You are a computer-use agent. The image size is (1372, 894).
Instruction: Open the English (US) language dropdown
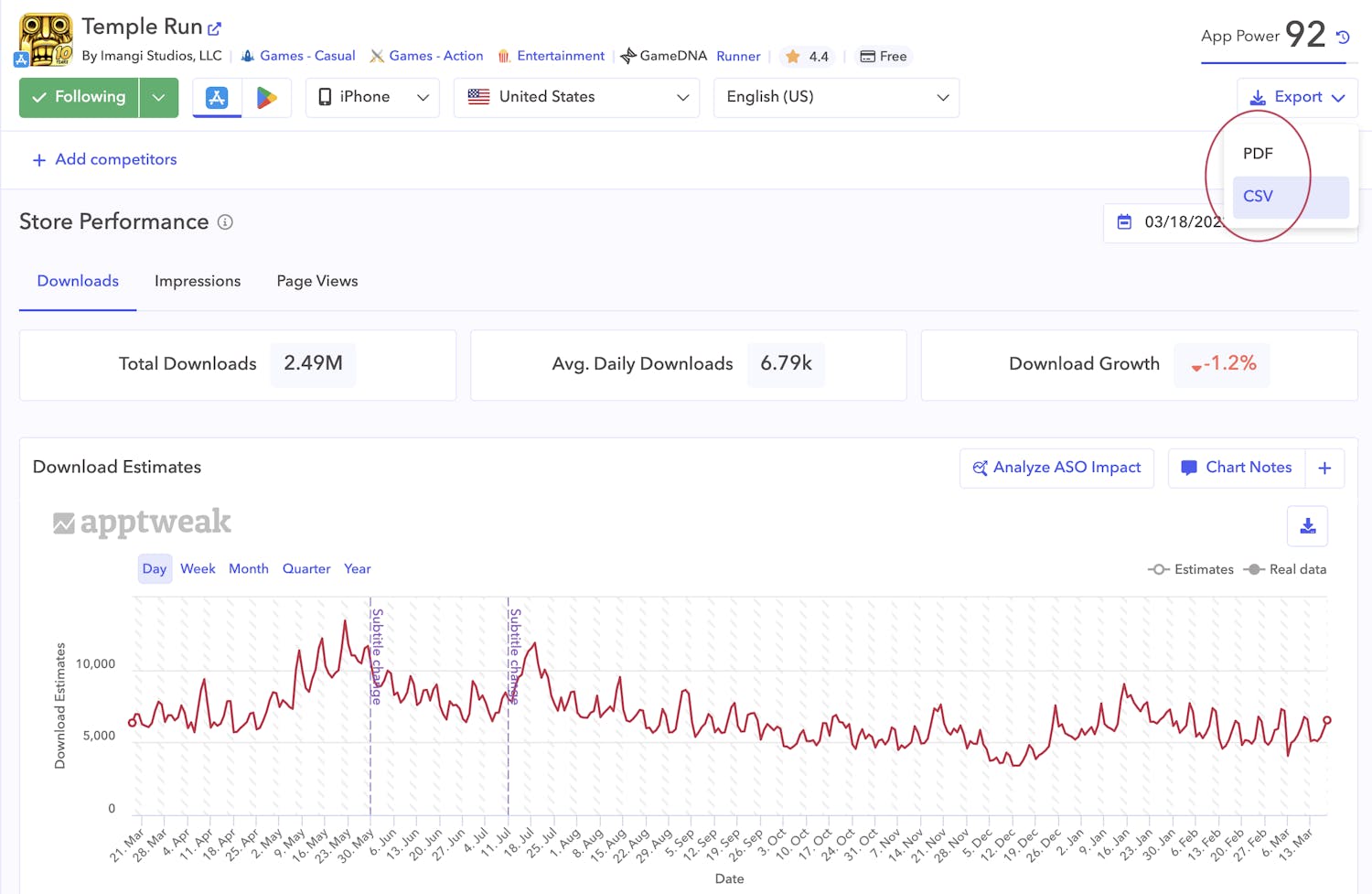pyautogui.click(x=835, y=97)
